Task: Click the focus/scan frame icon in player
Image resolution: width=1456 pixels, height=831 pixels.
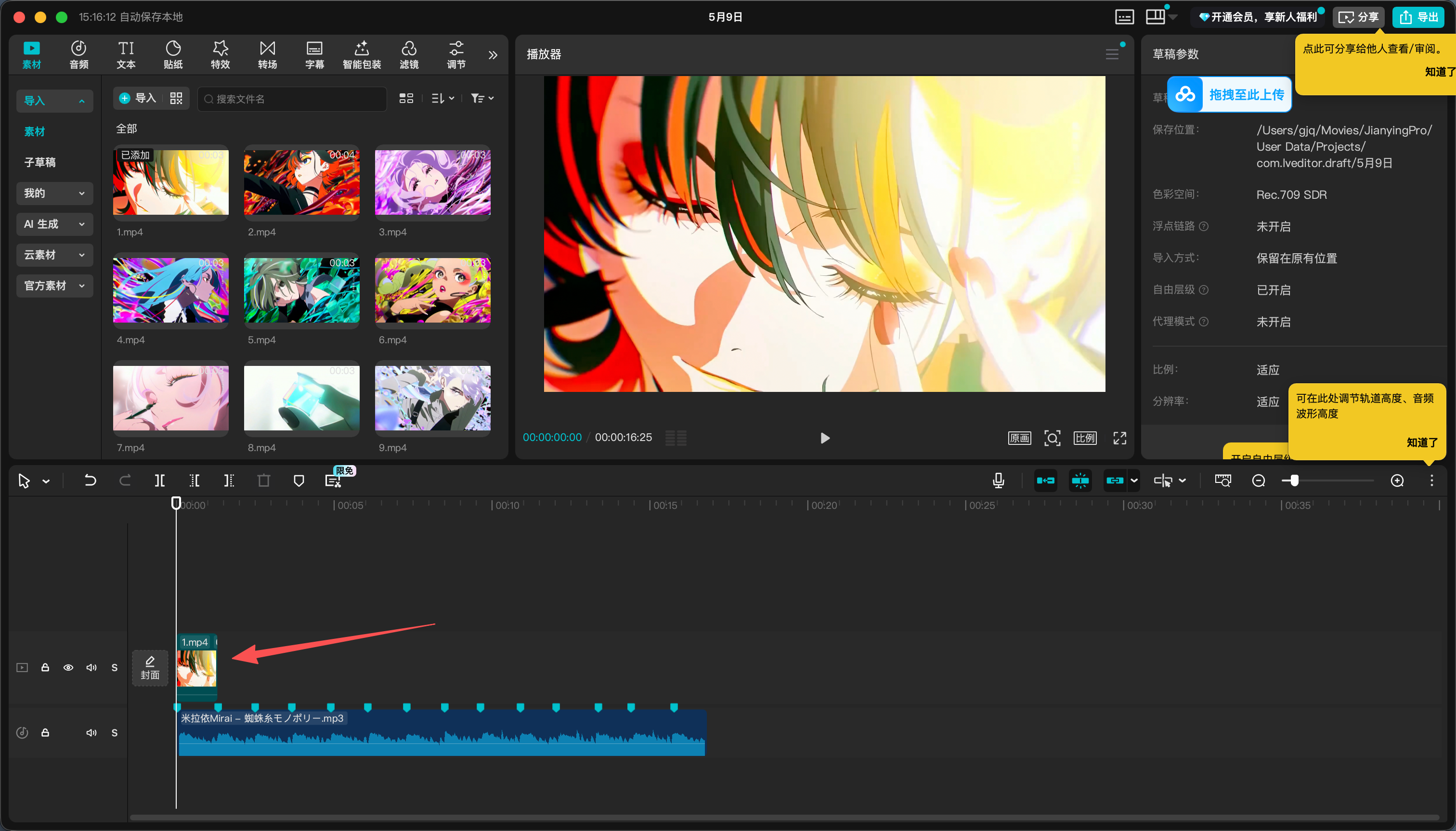Action: pos(1053,438)
